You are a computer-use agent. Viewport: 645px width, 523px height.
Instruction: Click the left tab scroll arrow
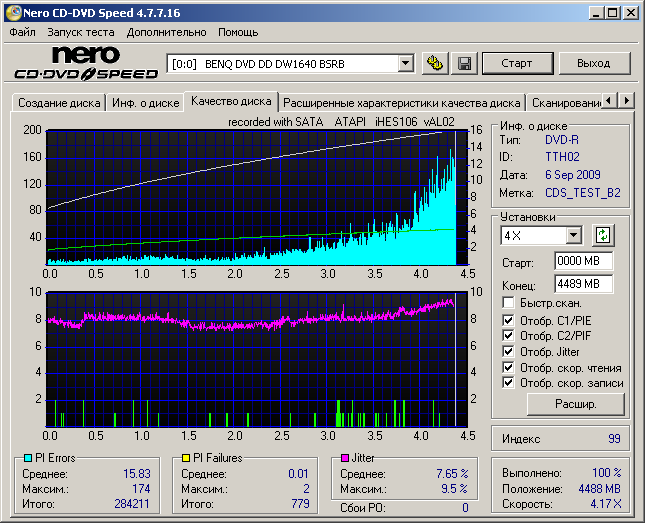(610, 100)
